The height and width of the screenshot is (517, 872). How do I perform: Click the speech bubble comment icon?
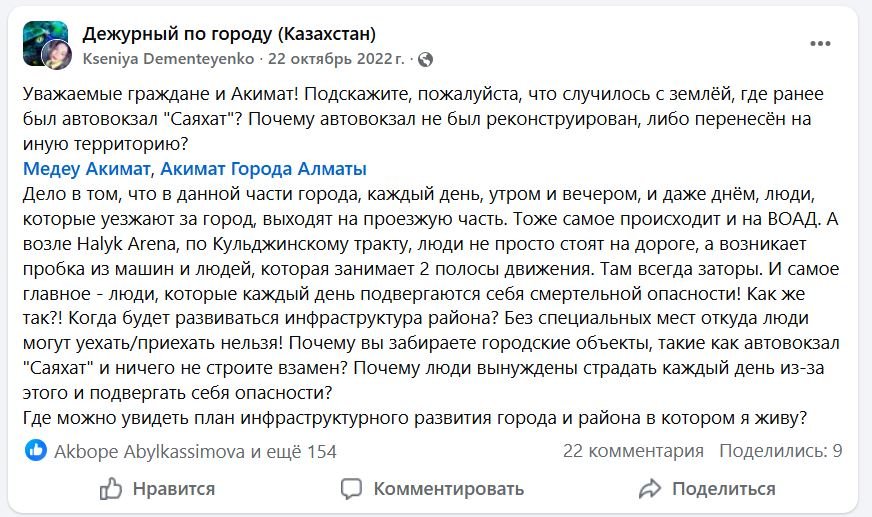click(351, 489)
